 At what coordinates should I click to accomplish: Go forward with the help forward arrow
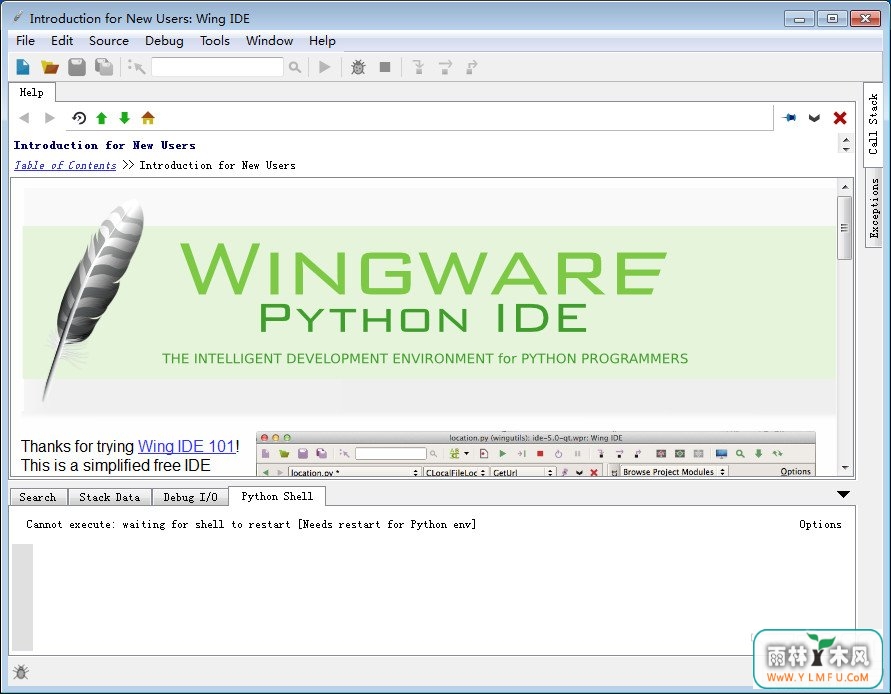(x=49, y=118)
